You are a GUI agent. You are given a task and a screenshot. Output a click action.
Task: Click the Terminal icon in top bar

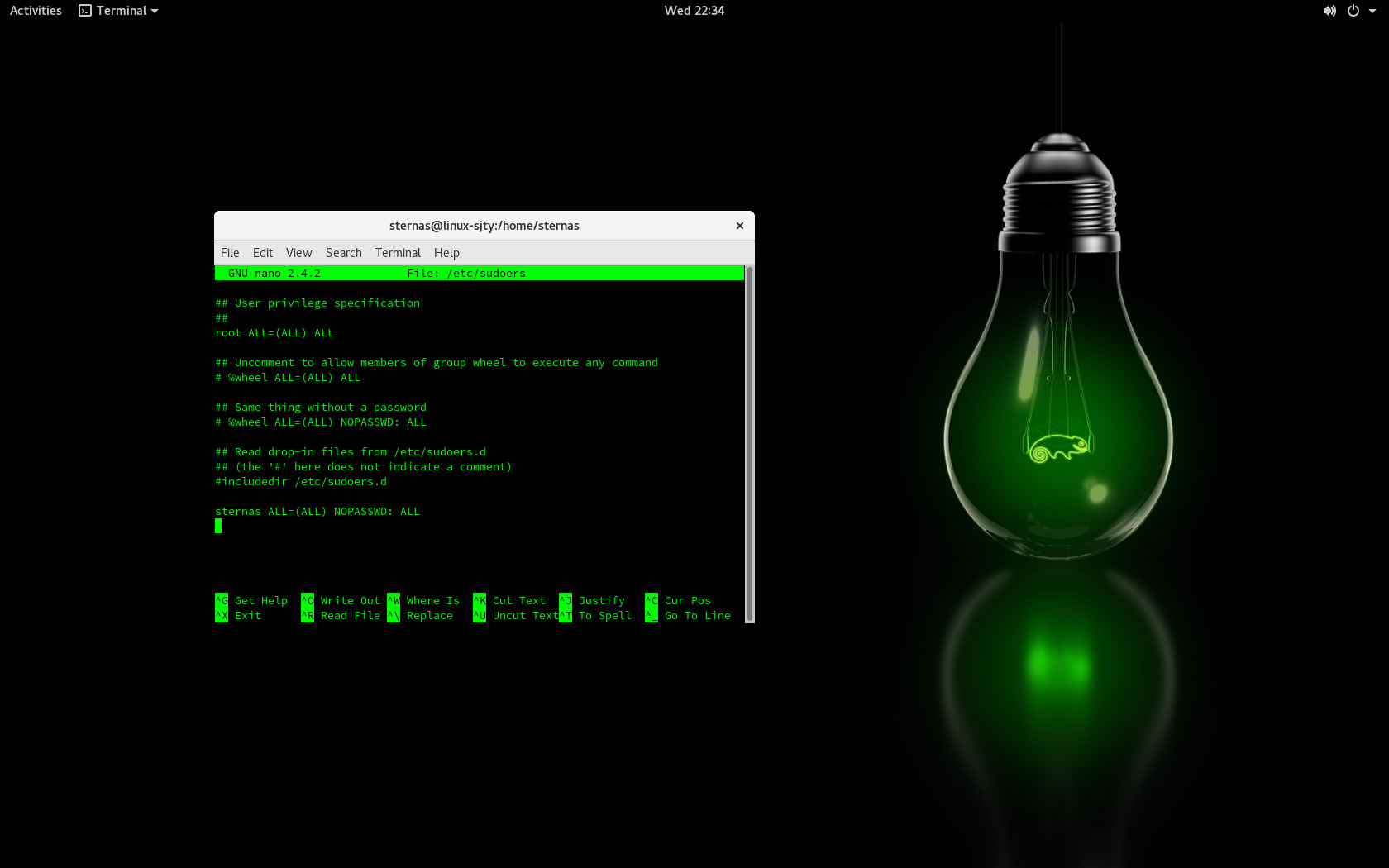coord(85,11)
